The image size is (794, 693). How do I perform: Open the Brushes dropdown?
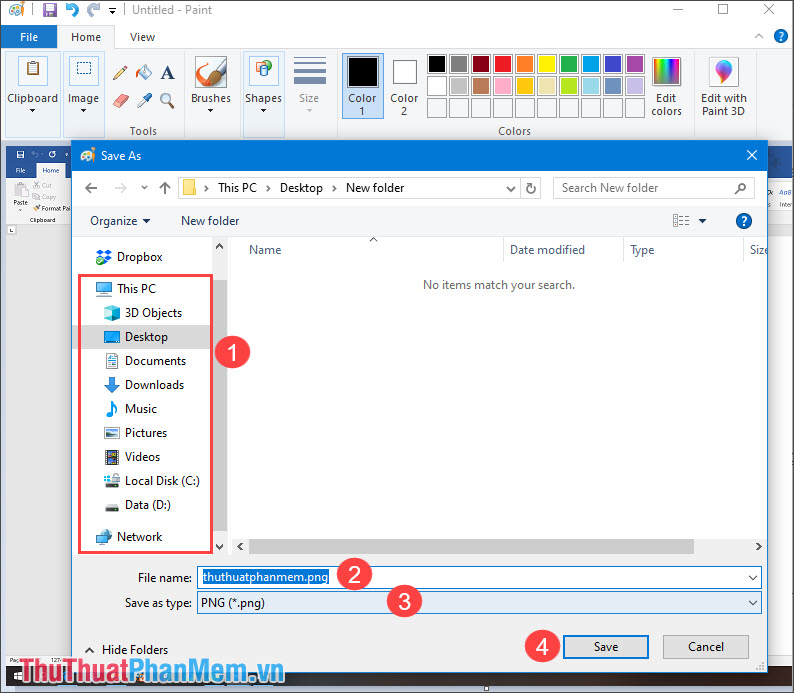click(210, 87)
